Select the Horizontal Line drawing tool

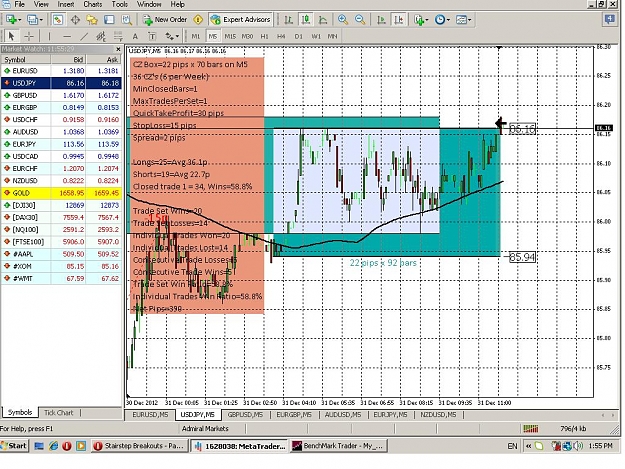67,36
